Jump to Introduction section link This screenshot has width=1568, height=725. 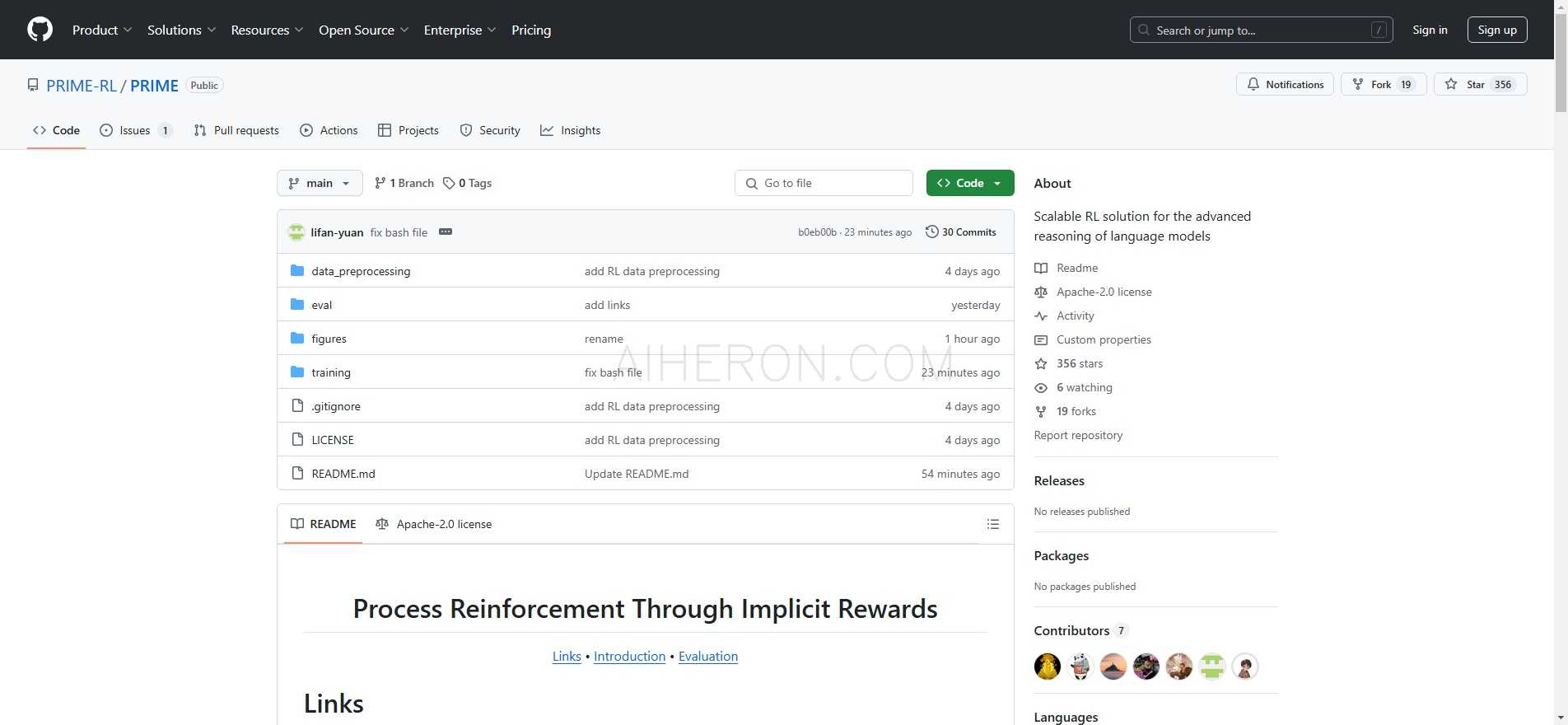click(629, 656)
